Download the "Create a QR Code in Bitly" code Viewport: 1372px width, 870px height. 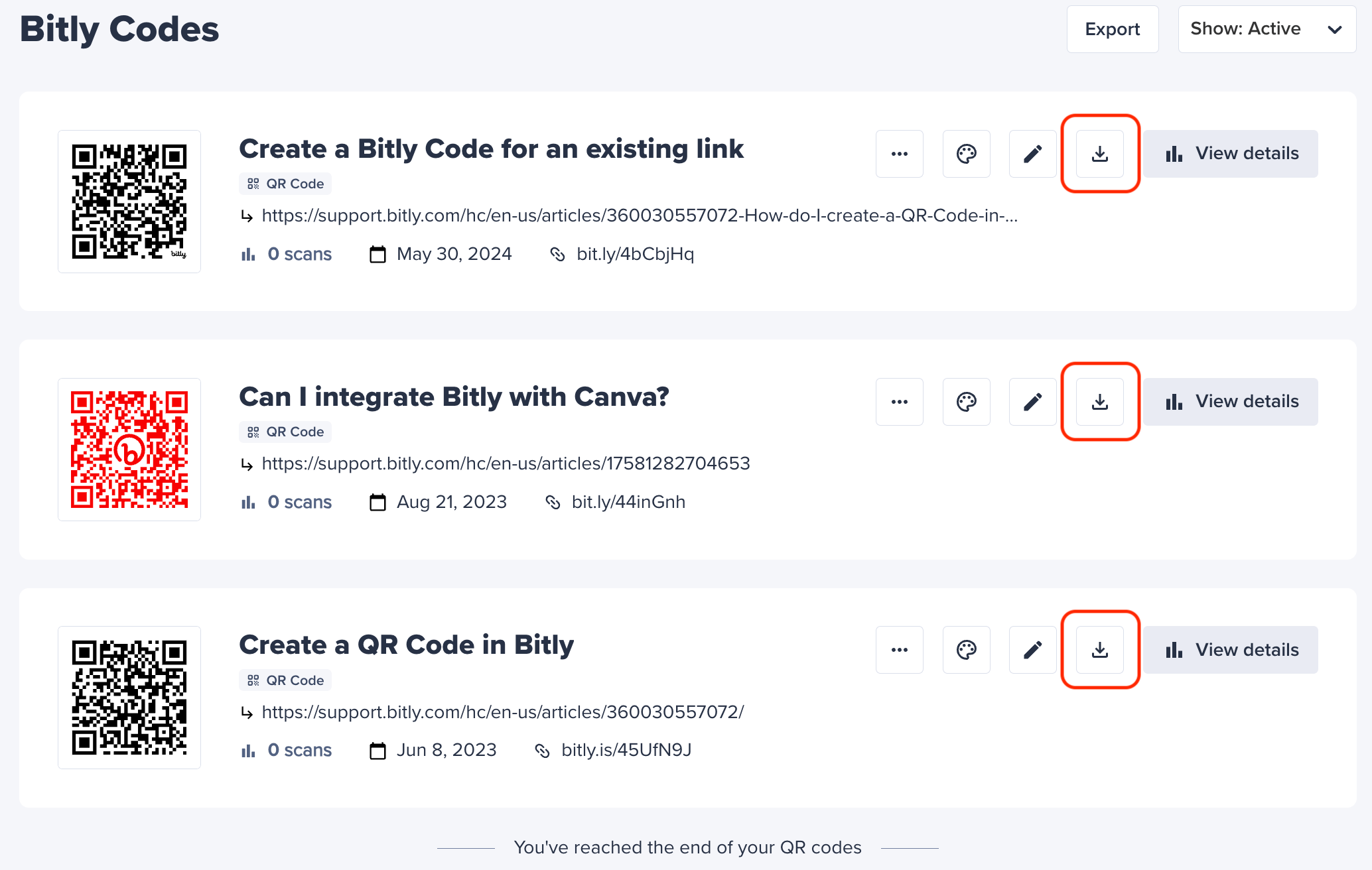click(x=1099, y=649)
